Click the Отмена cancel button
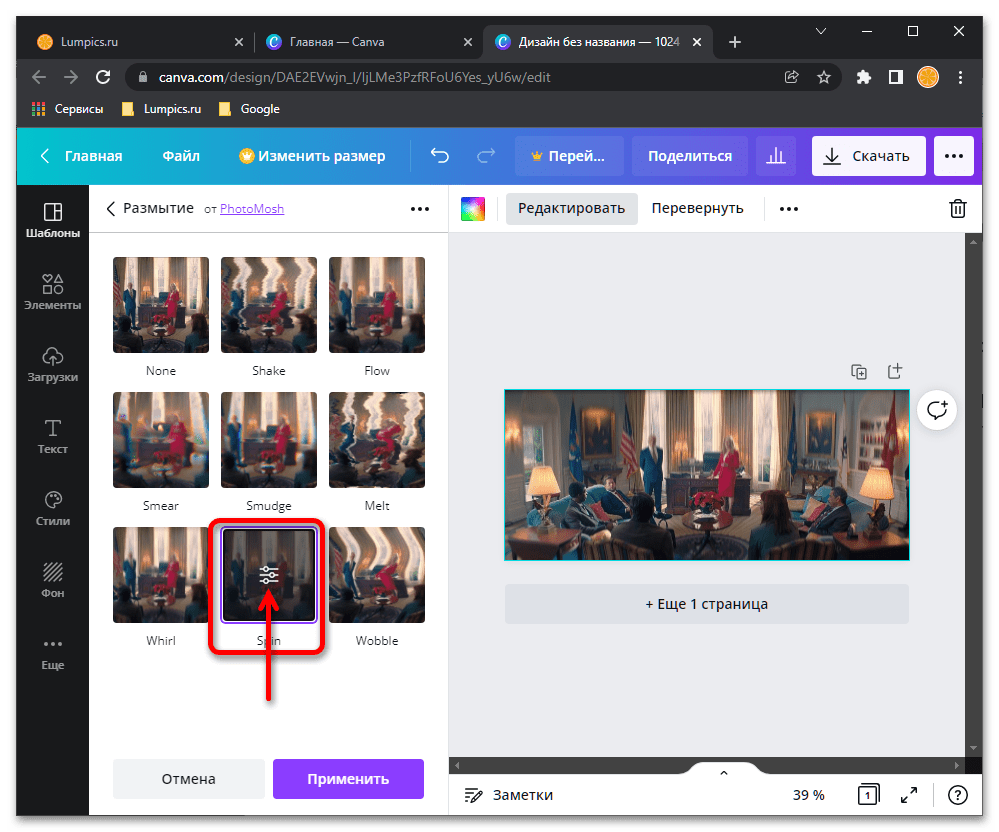 click(189, 778)
